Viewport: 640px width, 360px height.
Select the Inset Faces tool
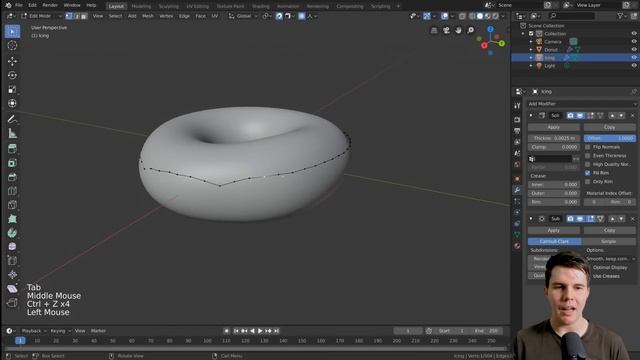(x=12, y=163)
